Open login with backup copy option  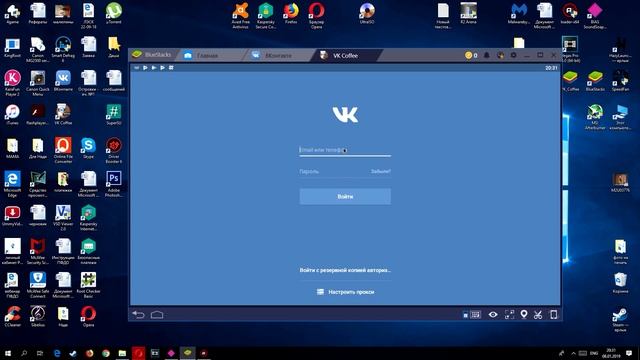[x=345, y=270]
